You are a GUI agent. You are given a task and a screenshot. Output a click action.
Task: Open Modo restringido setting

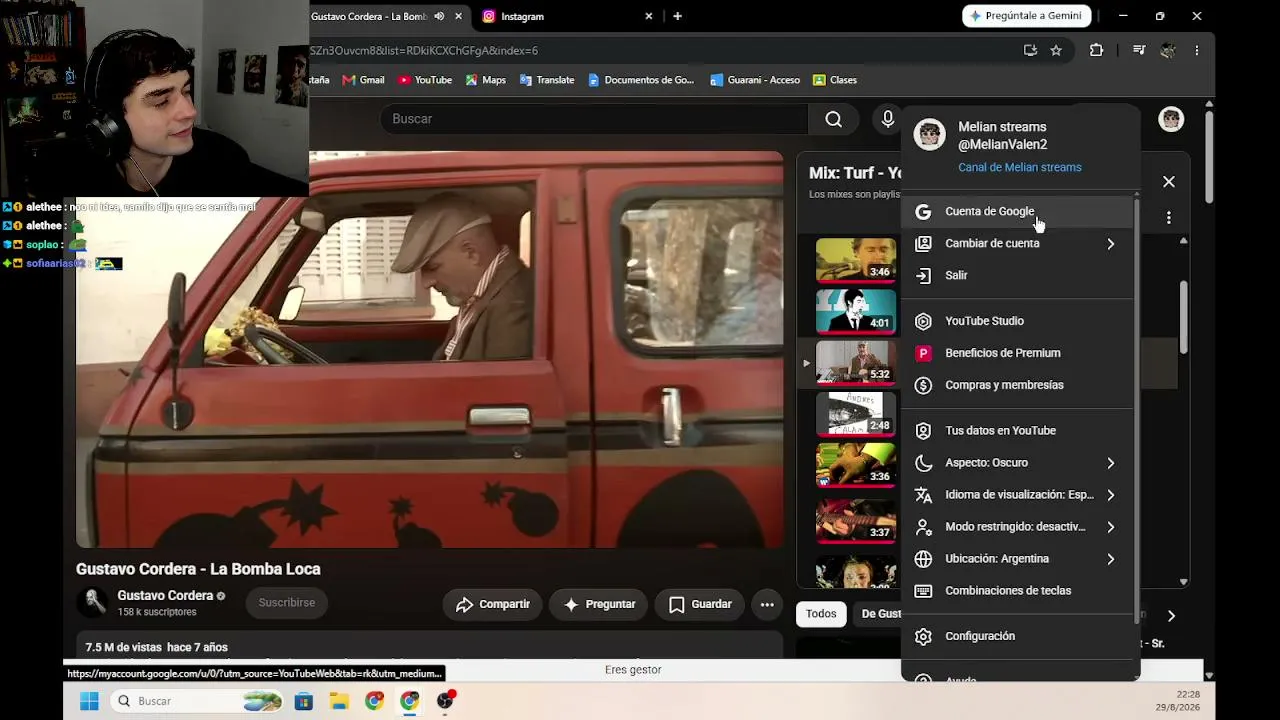pyautogui.click(x=1018, y=527)
